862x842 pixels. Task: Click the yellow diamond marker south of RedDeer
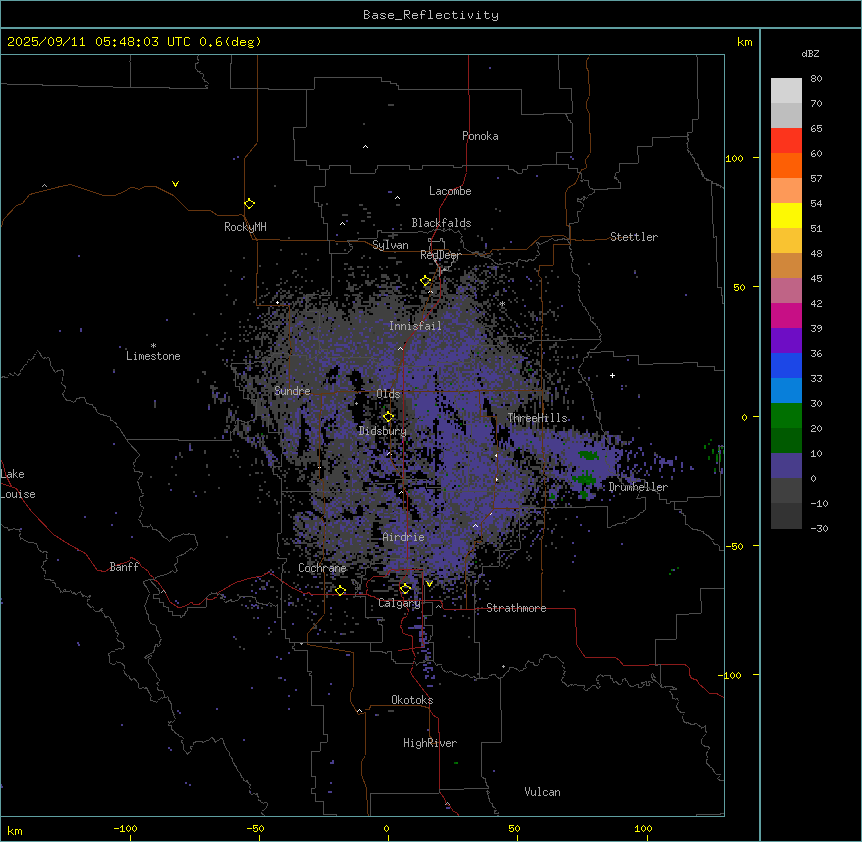click(x=426, y=281)
